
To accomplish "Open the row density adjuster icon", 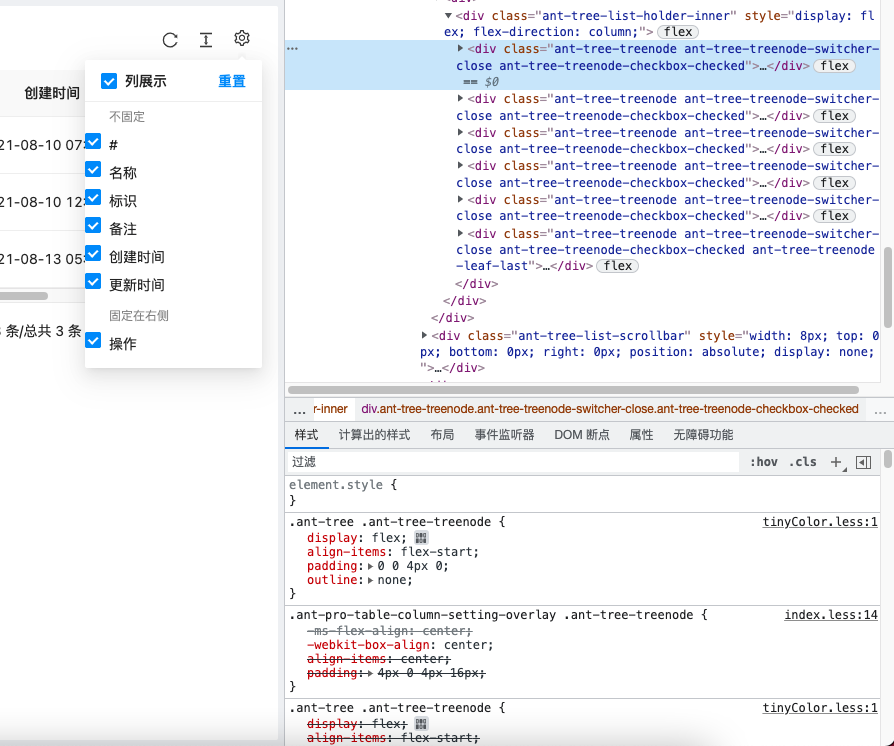I will click(x=206, y=40).
